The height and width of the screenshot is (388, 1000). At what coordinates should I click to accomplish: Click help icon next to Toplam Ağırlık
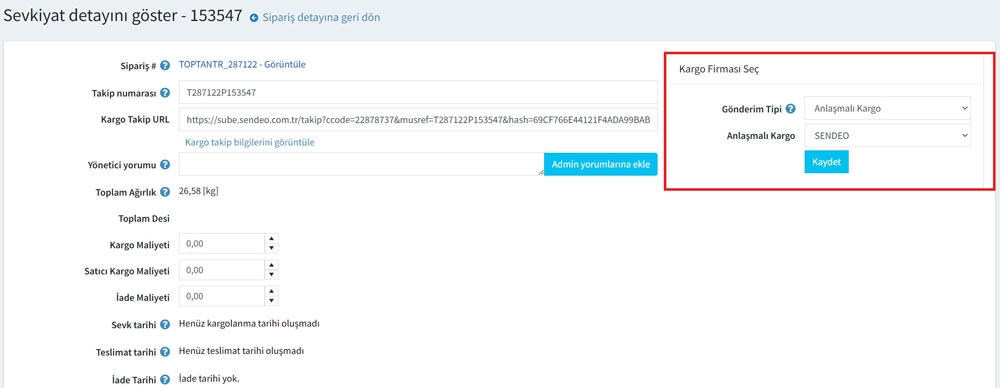pos(165,191)
